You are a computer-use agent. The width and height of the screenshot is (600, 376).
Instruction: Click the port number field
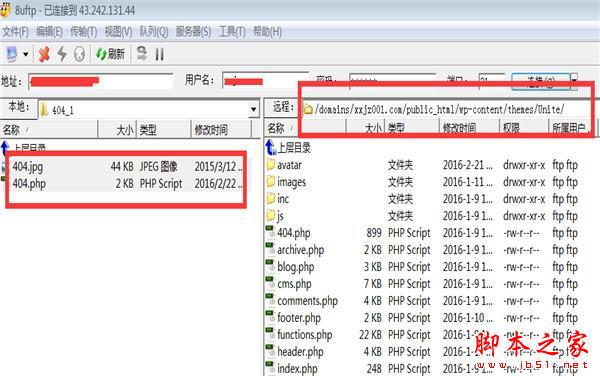tap(492, 81)
